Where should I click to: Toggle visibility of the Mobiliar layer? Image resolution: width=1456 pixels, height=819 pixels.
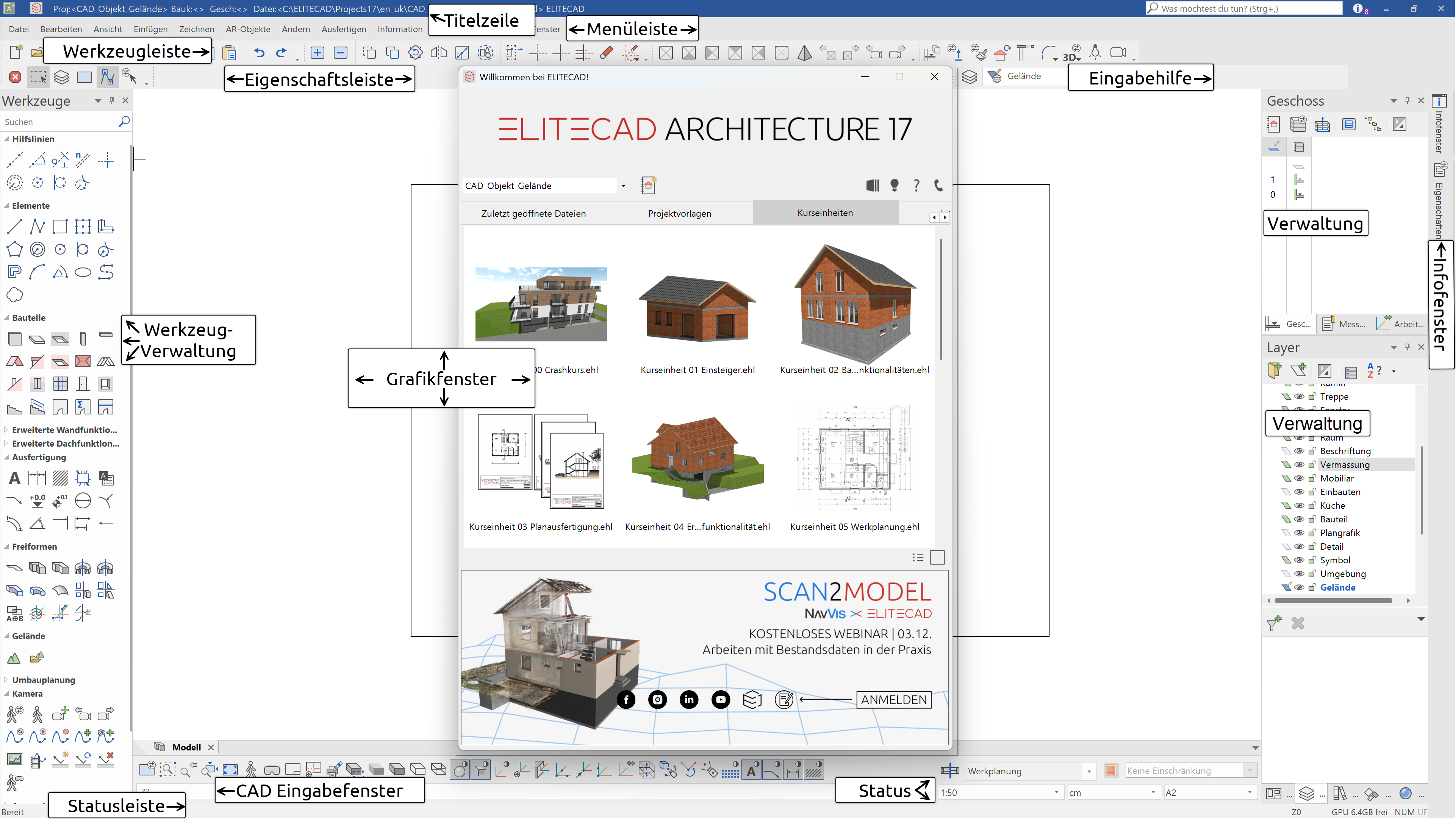coord(1300,478)
